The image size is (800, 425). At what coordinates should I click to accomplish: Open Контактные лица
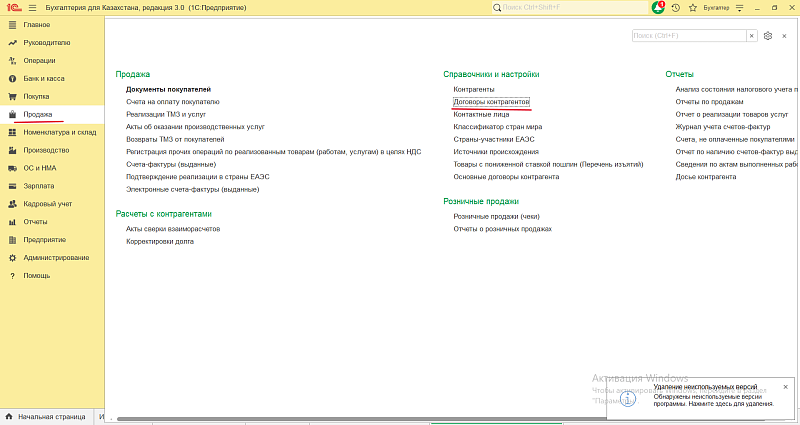[481, 114]
